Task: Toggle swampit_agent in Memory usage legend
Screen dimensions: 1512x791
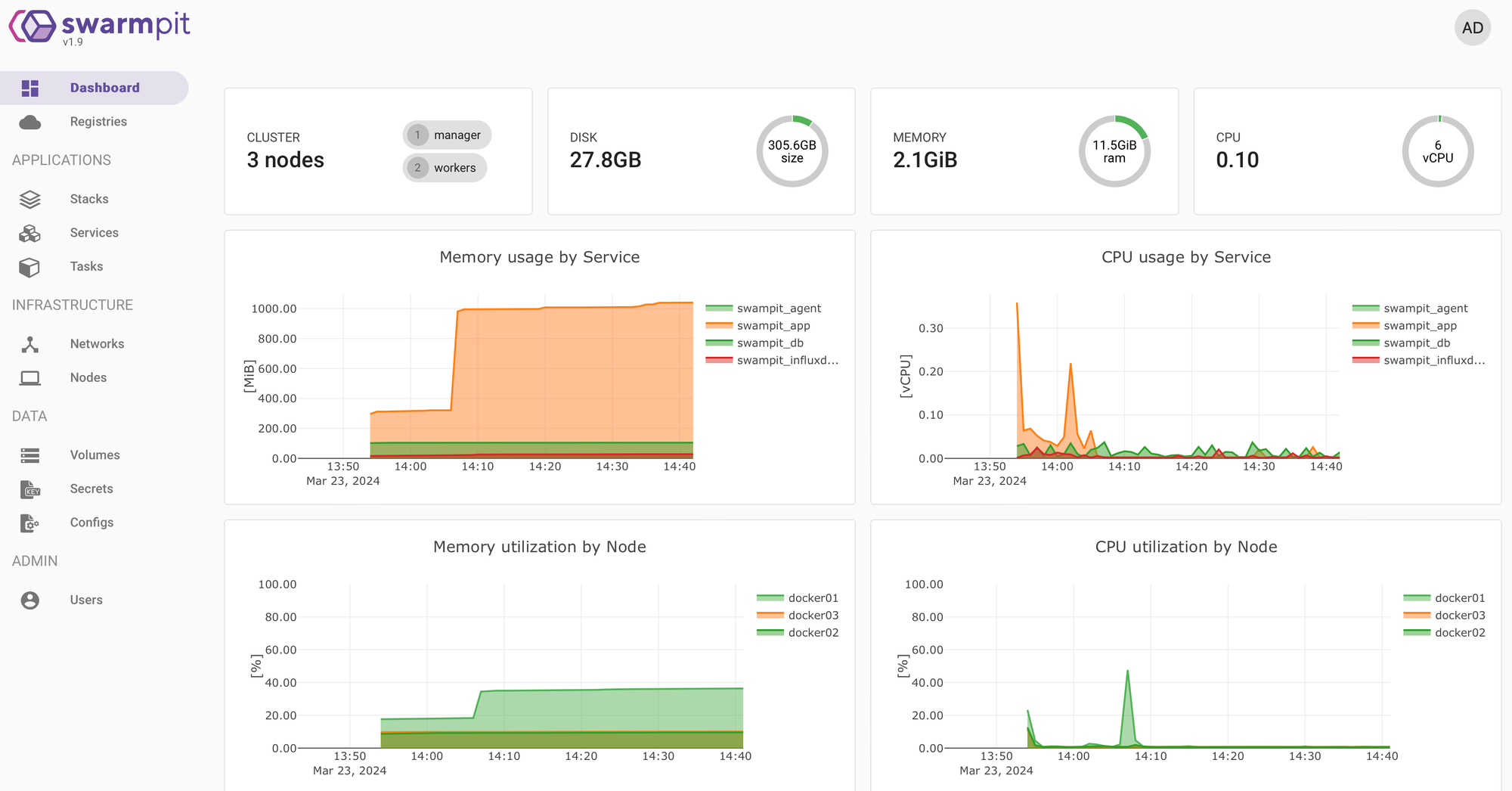Action: pyautogui.click(x=764, y=309)
